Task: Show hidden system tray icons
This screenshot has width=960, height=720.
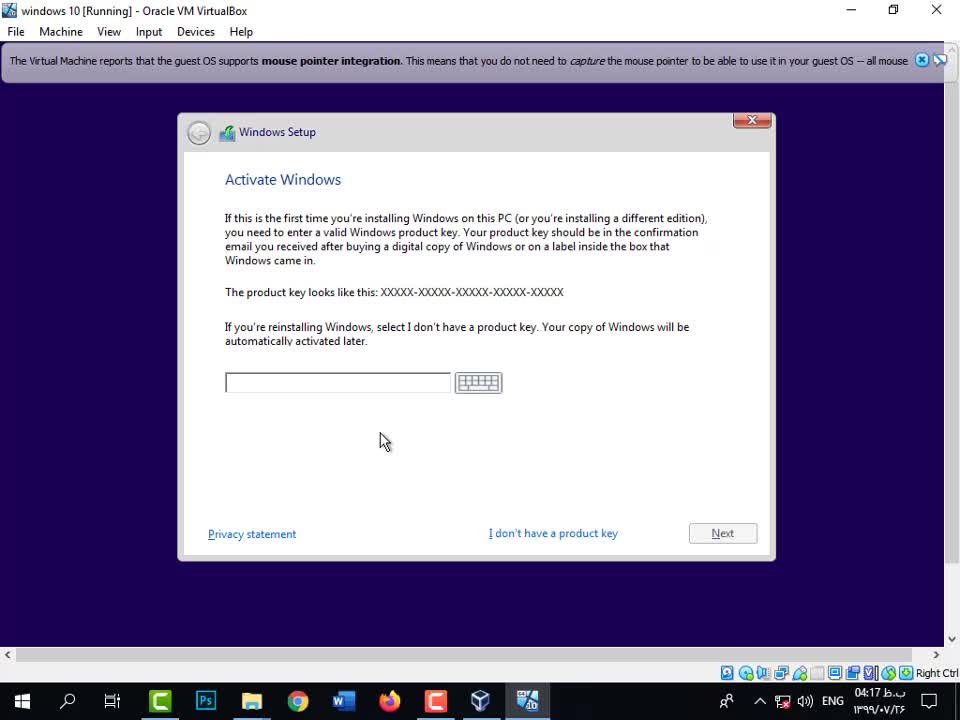Action: [x=759, y=701]
